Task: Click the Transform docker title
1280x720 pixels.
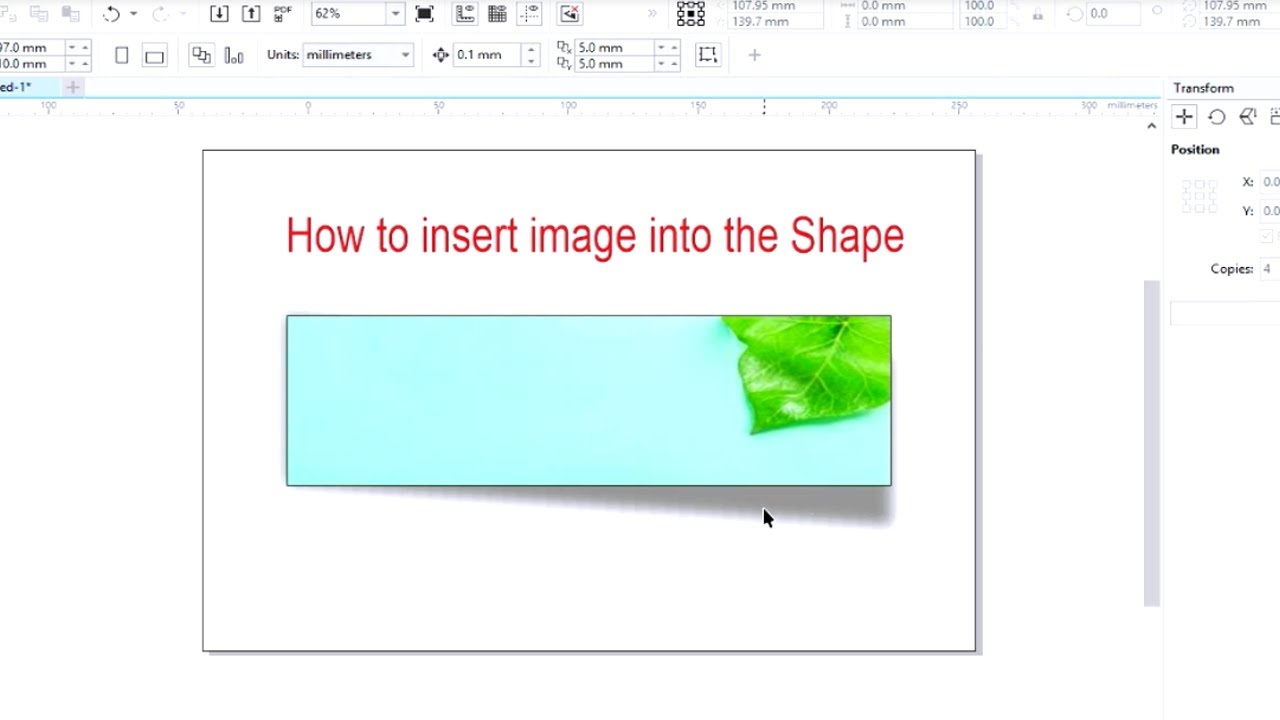Action: click(x=1203, y=88)
